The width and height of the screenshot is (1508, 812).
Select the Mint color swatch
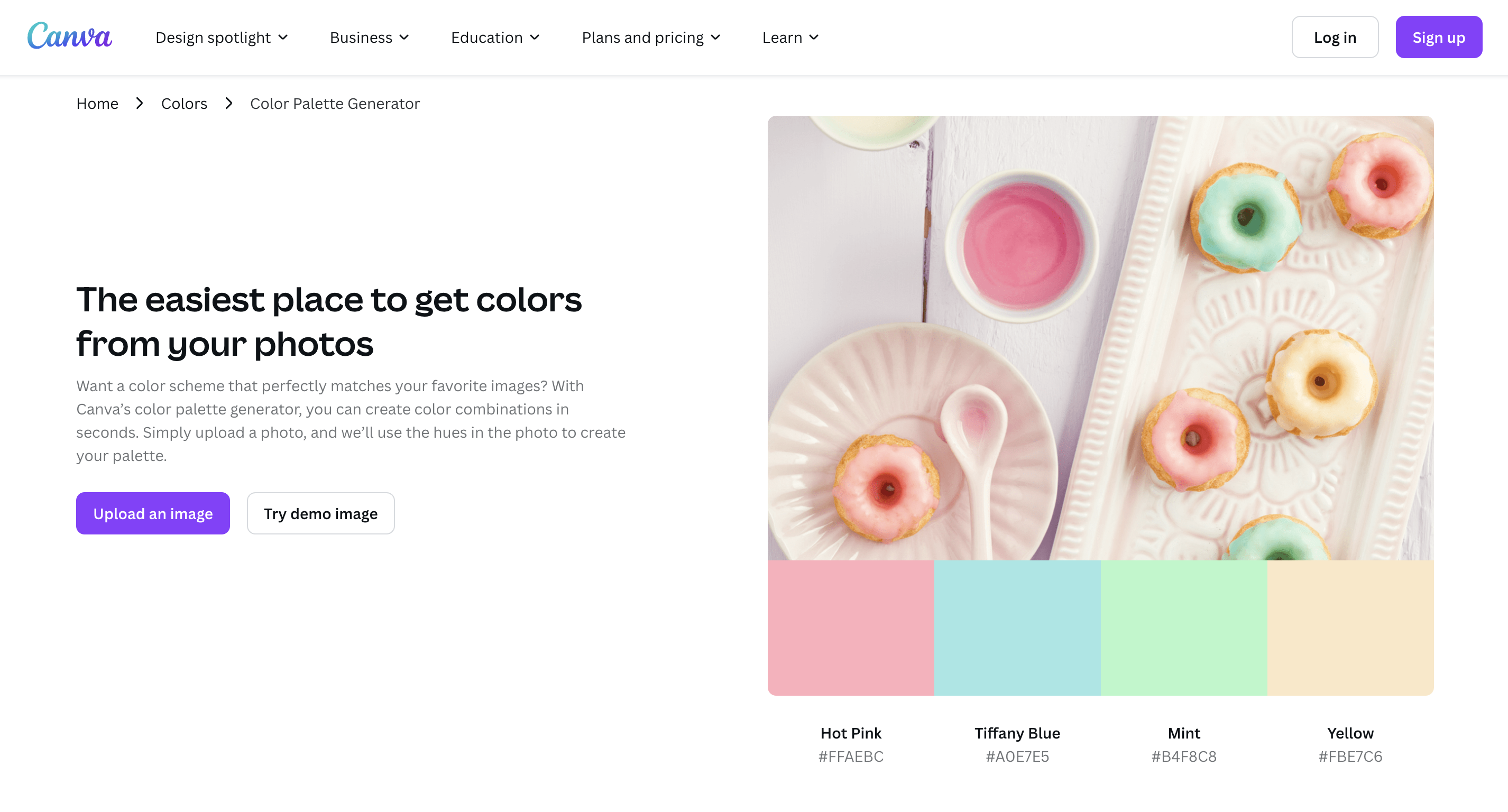click(x=1184, y=628)
